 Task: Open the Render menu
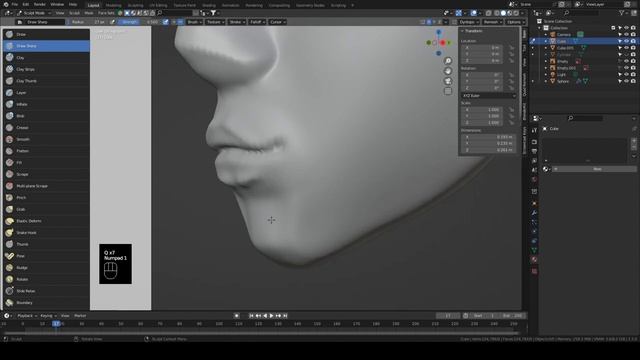40,4
